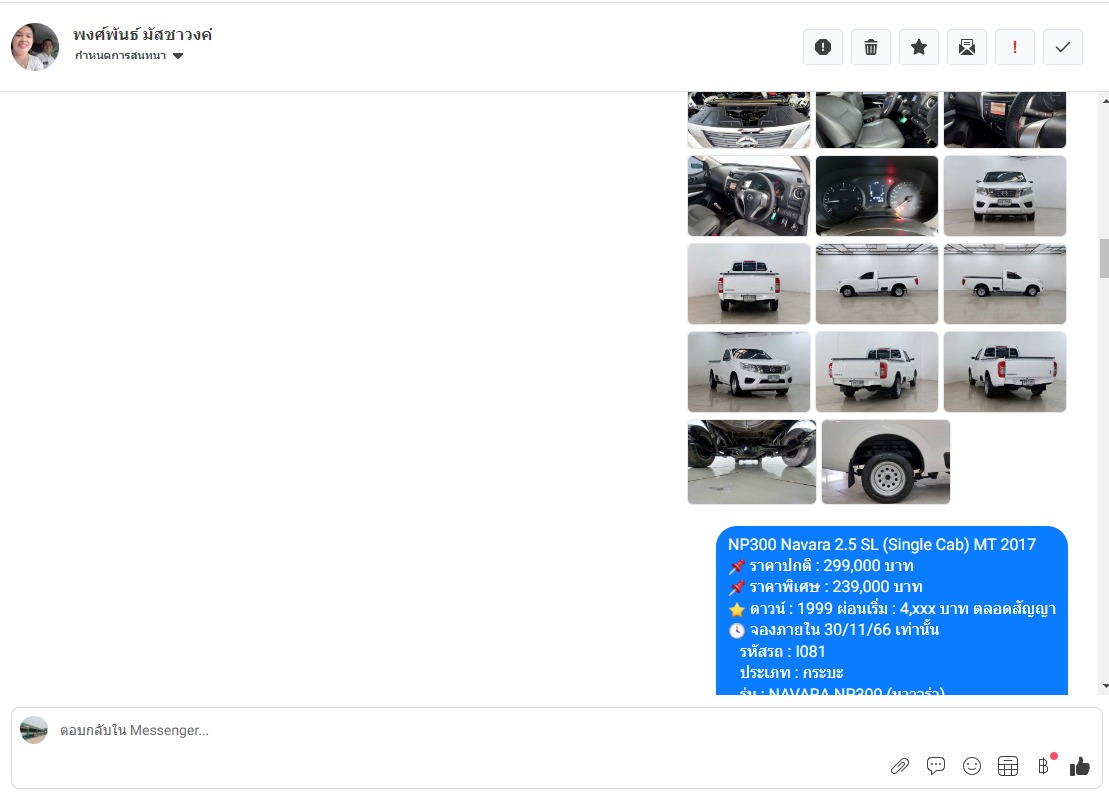The height and width of the screenshot is (794, 1109).
Task: Mark conversation done with checkmark icon
Action: tap(1063, 47)
